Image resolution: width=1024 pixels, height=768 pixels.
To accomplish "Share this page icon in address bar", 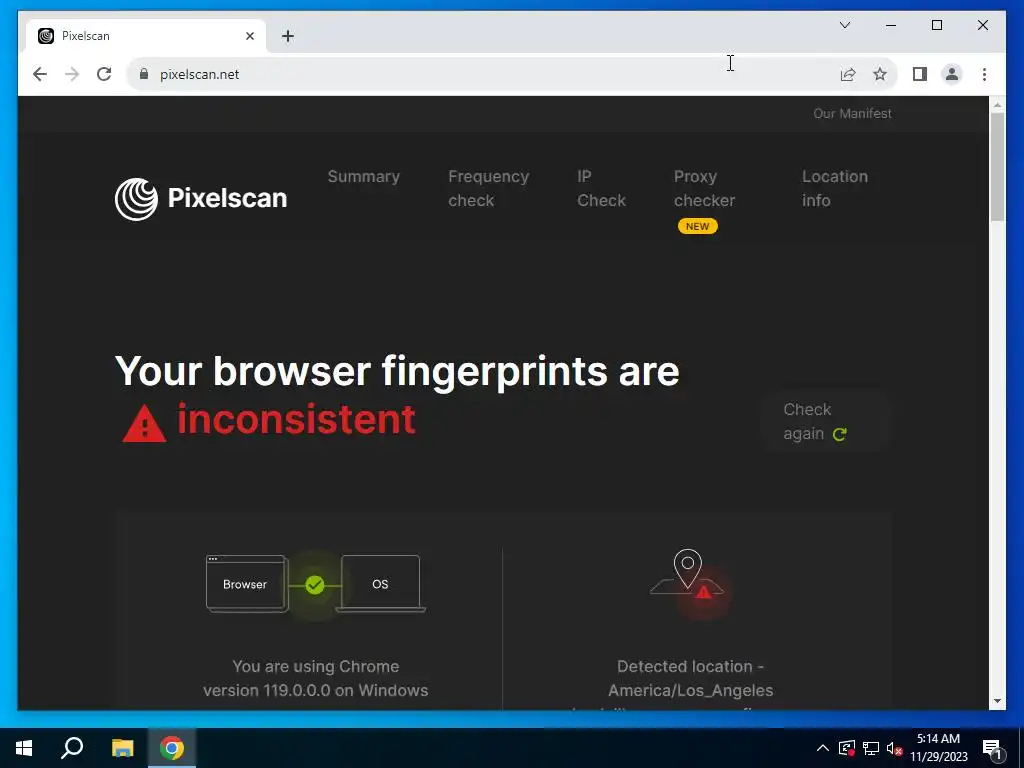I will click(848, 74).
